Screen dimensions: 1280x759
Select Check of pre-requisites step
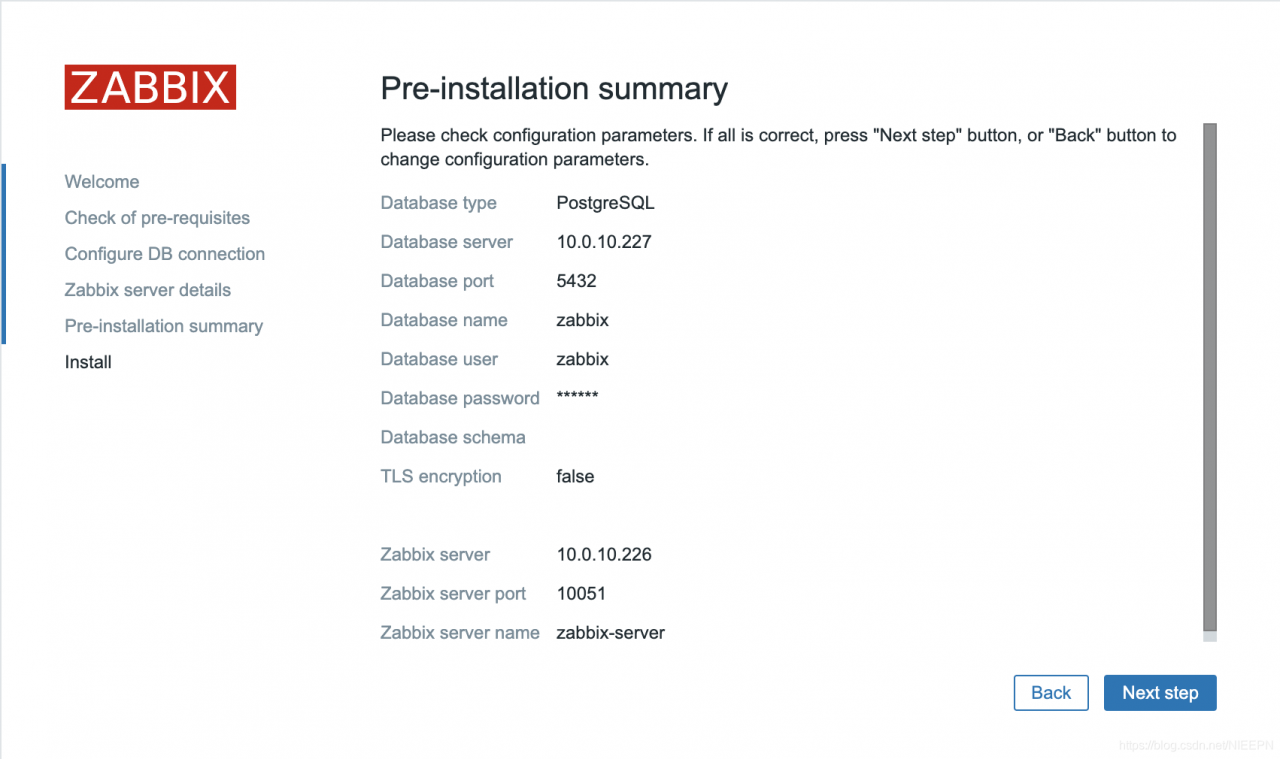pyautogui.click(x=157, y=218)
